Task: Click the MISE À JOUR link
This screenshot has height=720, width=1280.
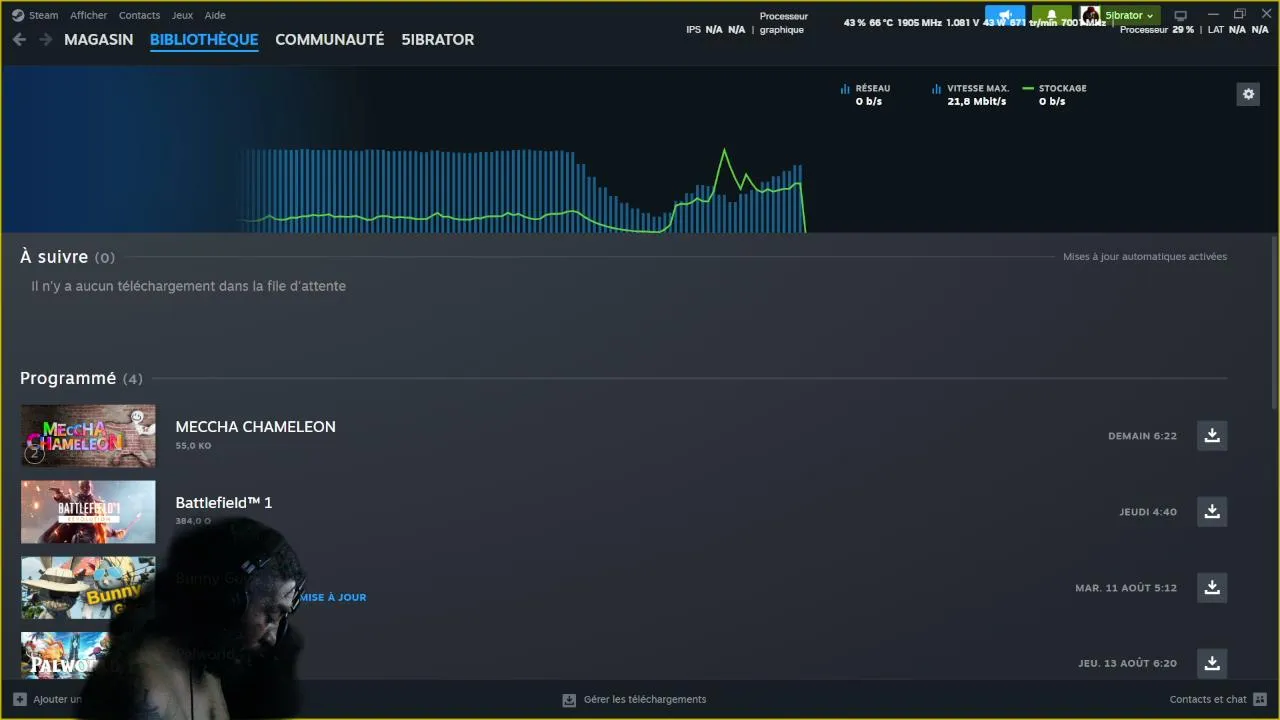Action: (333, 597)
